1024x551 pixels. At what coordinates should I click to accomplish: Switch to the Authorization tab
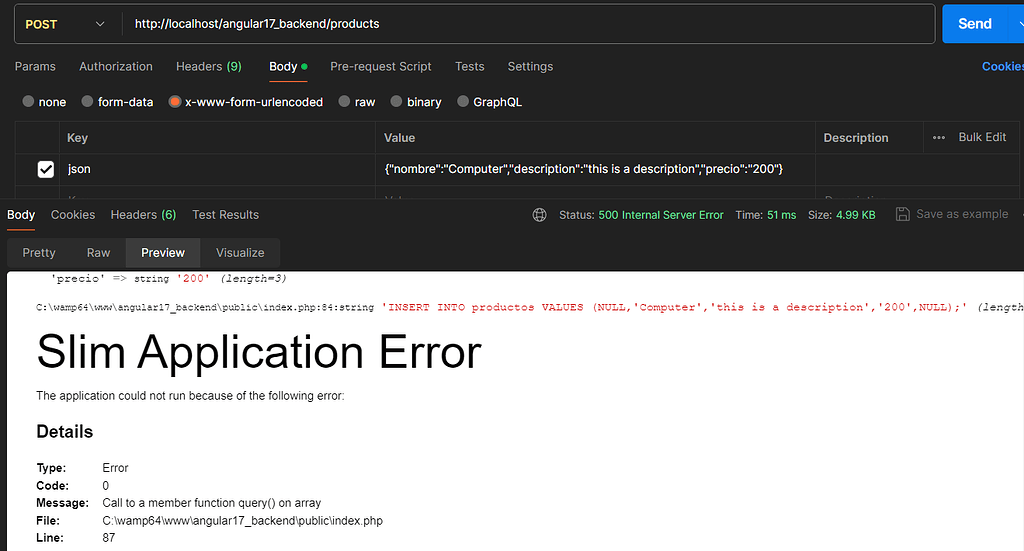coord(116,67)
